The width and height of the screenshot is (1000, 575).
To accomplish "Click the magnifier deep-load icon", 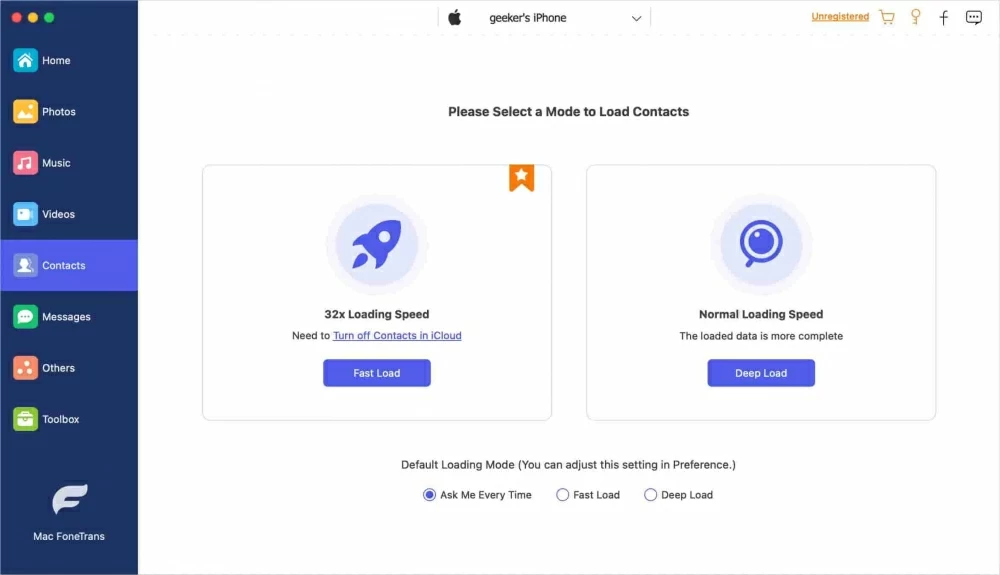I will point(761,244).
